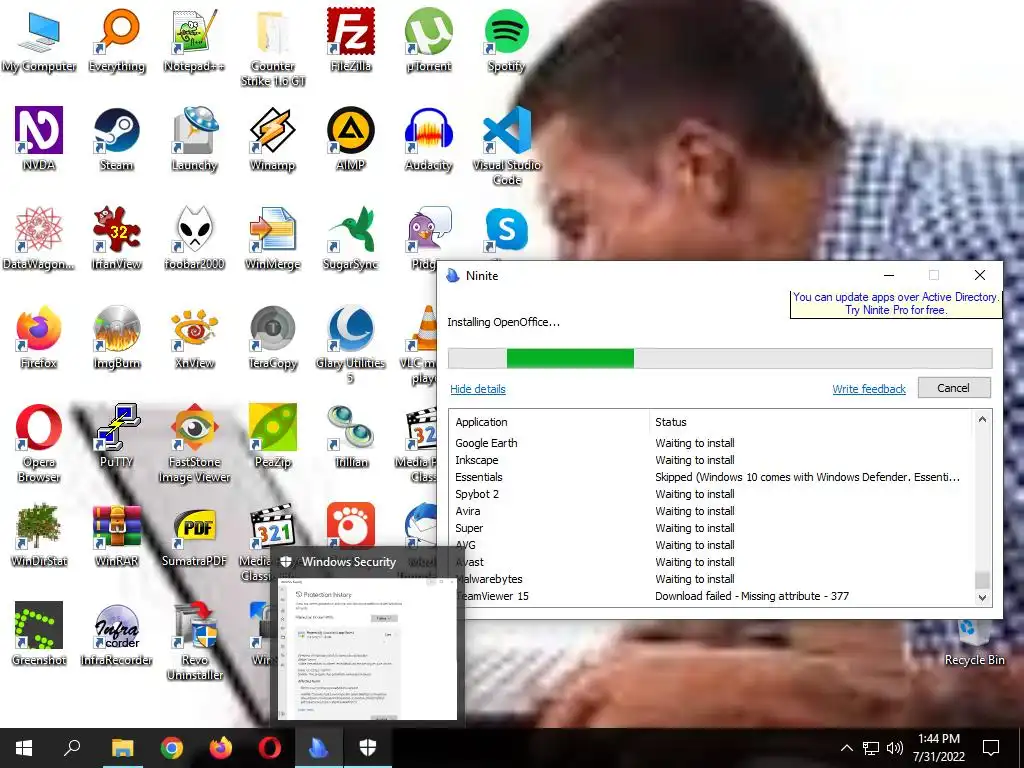Open the notification center icon
The image size is (1024, 768).
click(991, 748)
